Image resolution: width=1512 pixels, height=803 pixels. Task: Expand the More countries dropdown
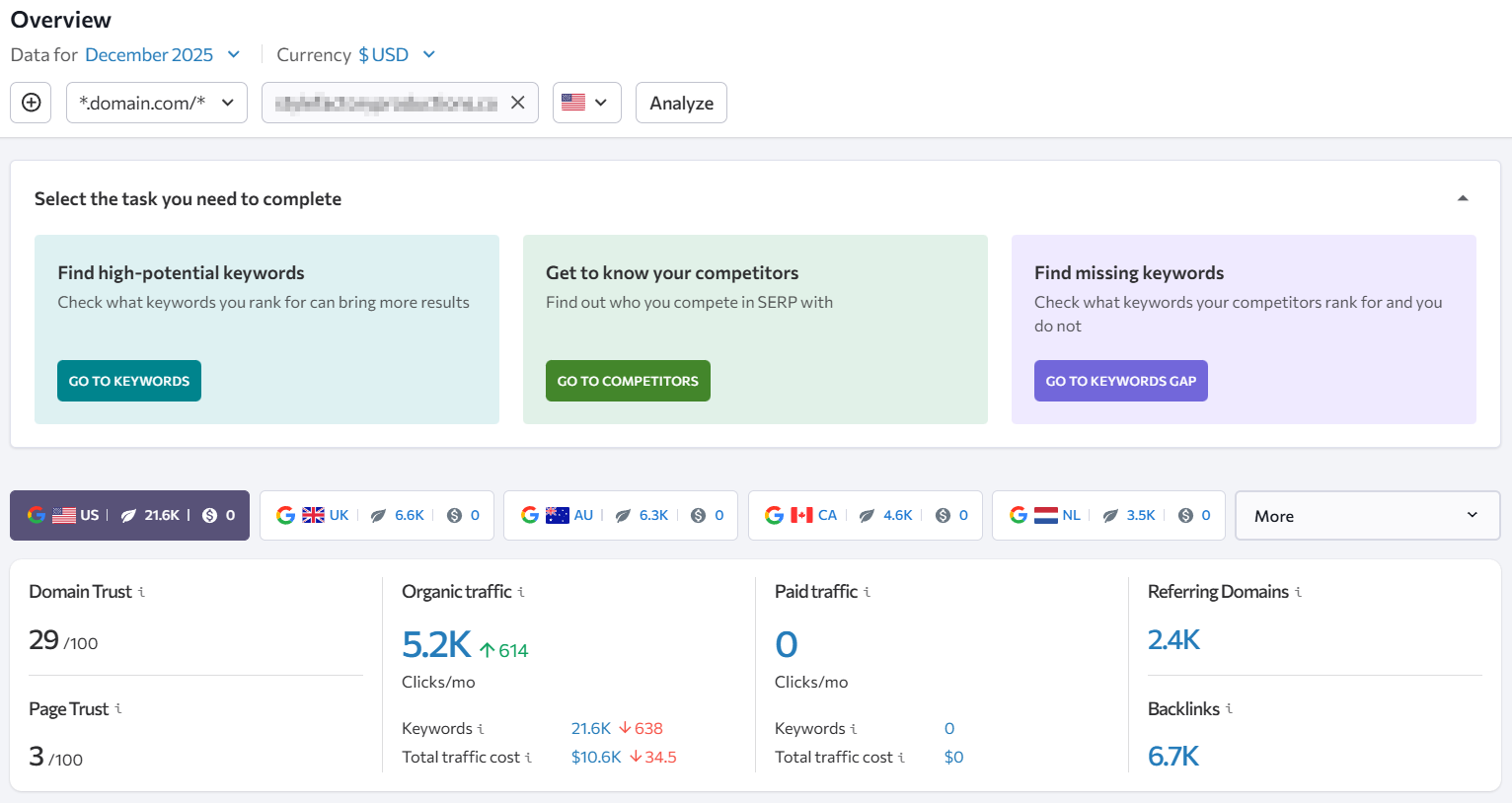pos(1367,515)
